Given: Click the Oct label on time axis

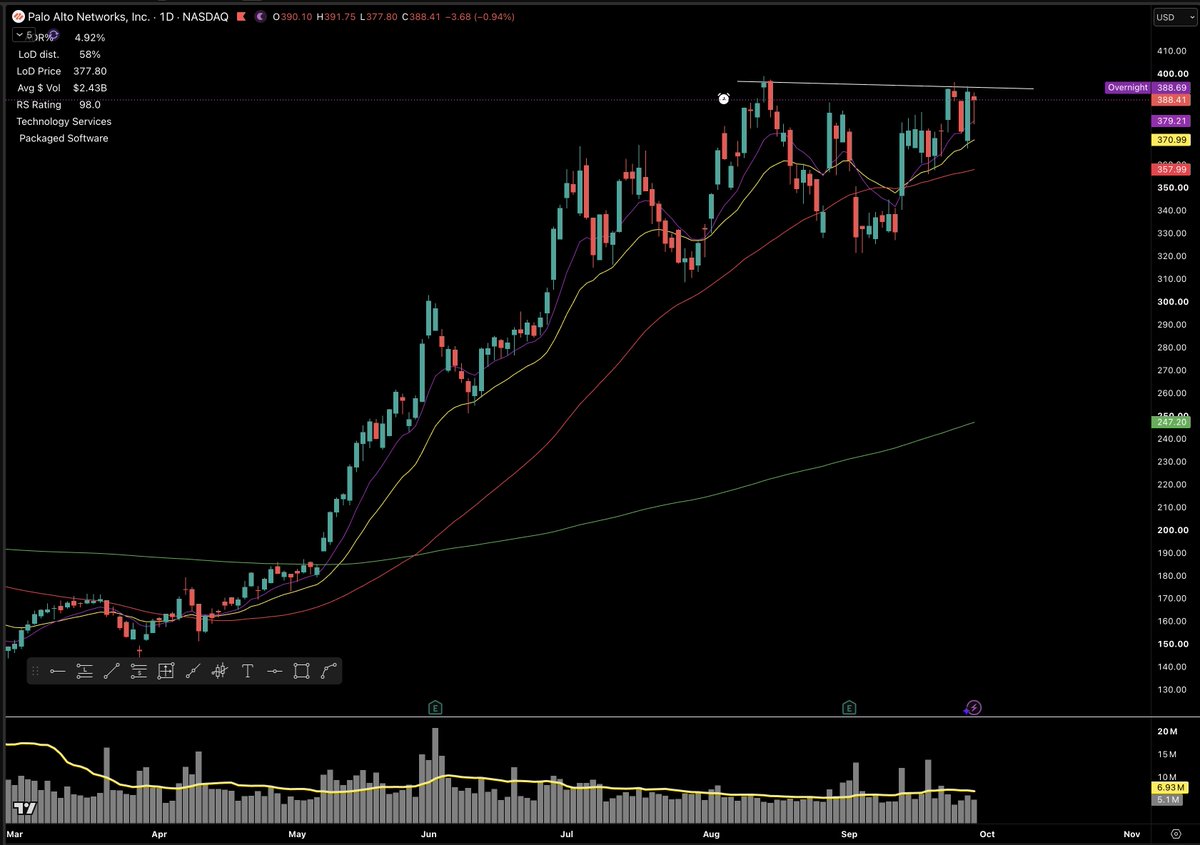Looking at the screenshot, I should click(986, 833).
